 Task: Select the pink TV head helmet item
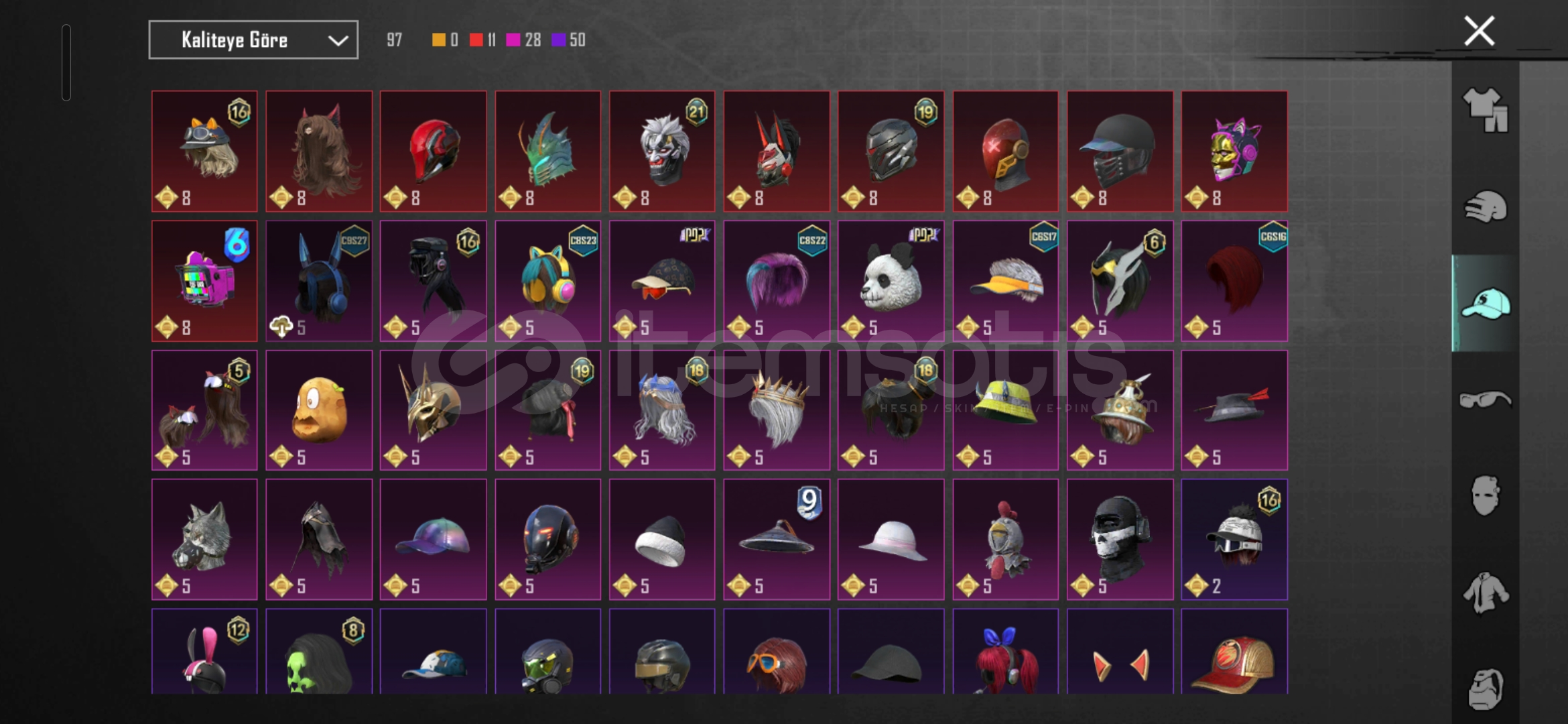point(204,281)
